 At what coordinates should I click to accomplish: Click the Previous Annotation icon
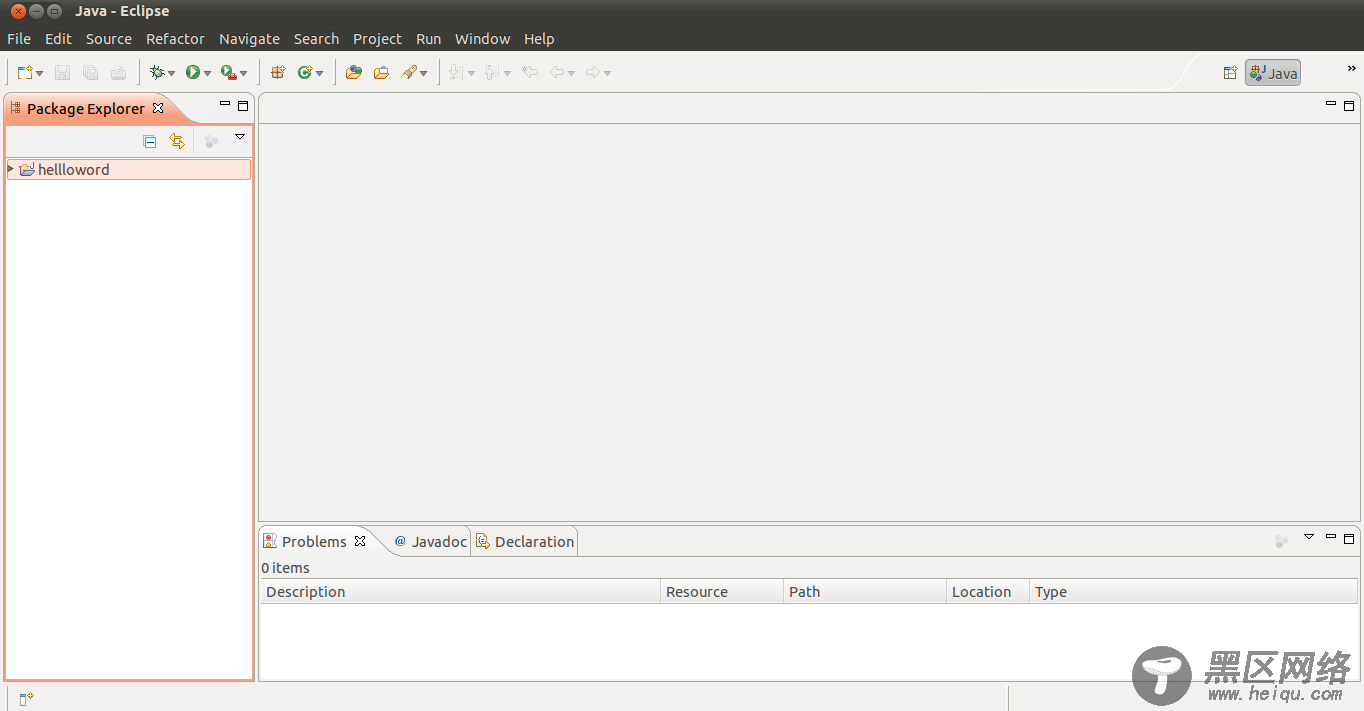pos(491,72)
